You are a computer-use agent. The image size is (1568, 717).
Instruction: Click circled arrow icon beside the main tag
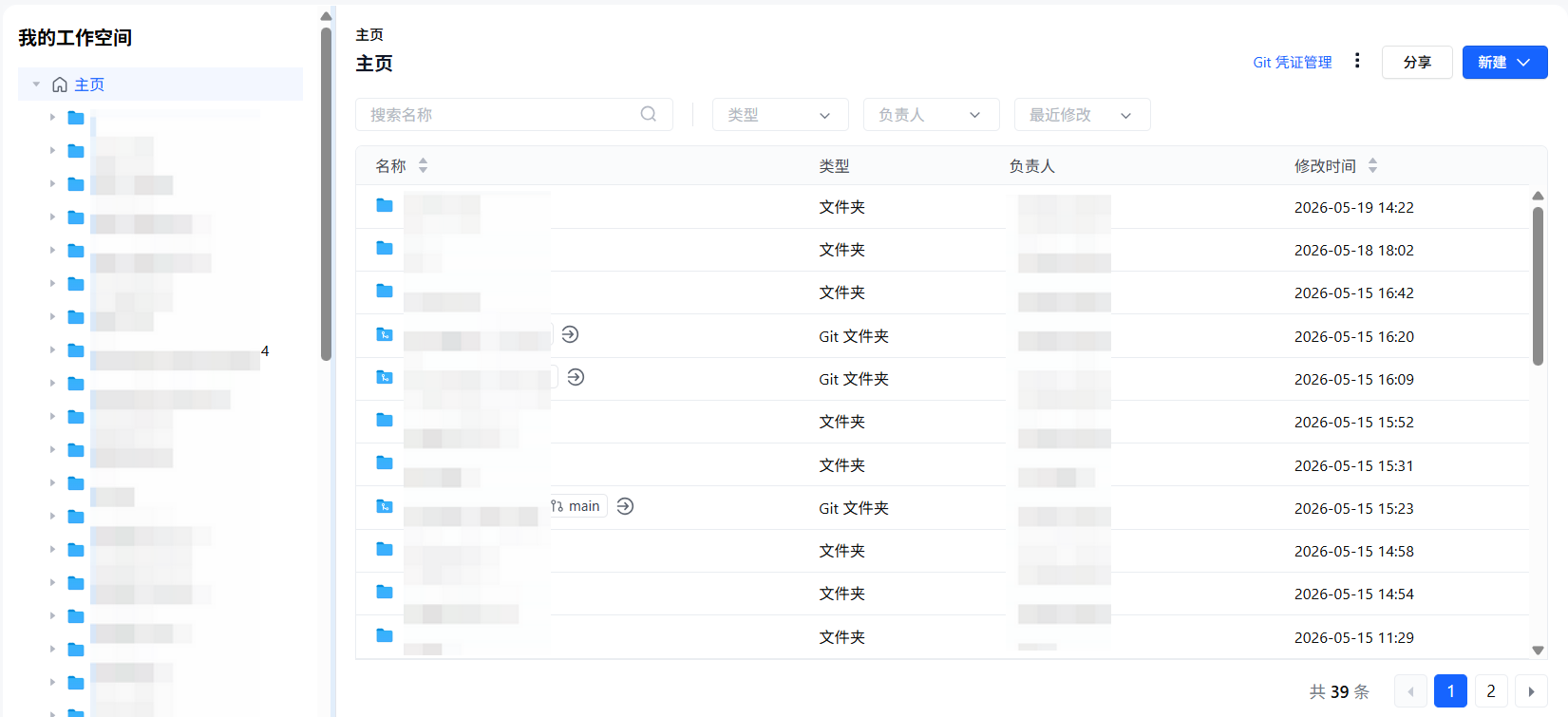pyautogui.click(x=625, y=506)
